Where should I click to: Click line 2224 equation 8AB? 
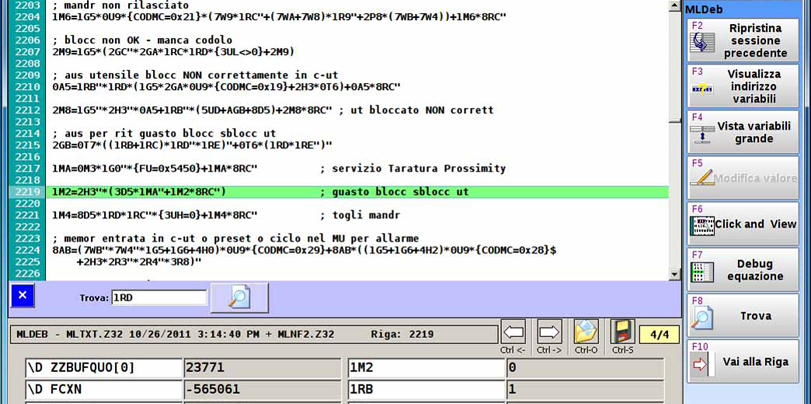click(x=304, y=250)
